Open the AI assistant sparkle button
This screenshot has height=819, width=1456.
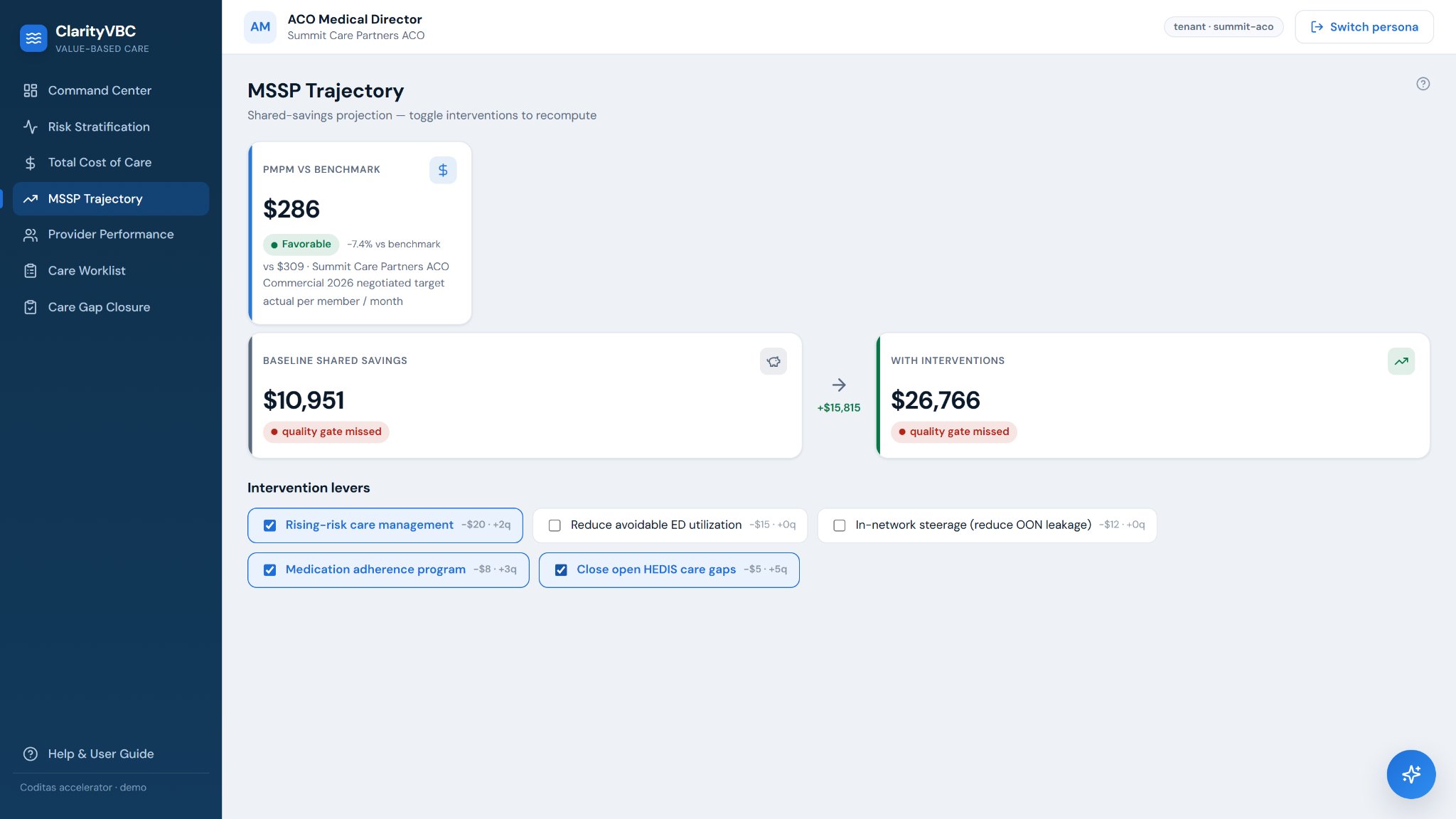(x=1410, y=774)
